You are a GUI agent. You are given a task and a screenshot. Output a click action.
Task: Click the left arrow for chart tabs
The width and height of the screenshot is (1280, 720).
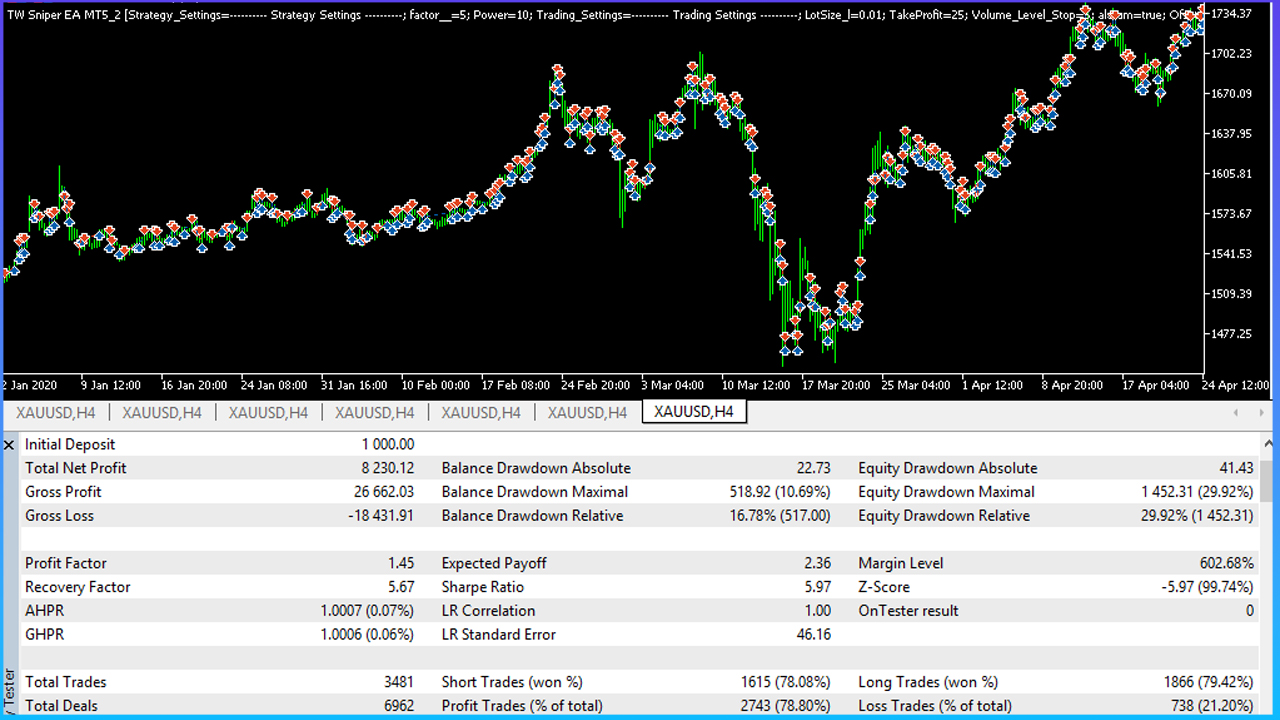(x=1236, y=412)
